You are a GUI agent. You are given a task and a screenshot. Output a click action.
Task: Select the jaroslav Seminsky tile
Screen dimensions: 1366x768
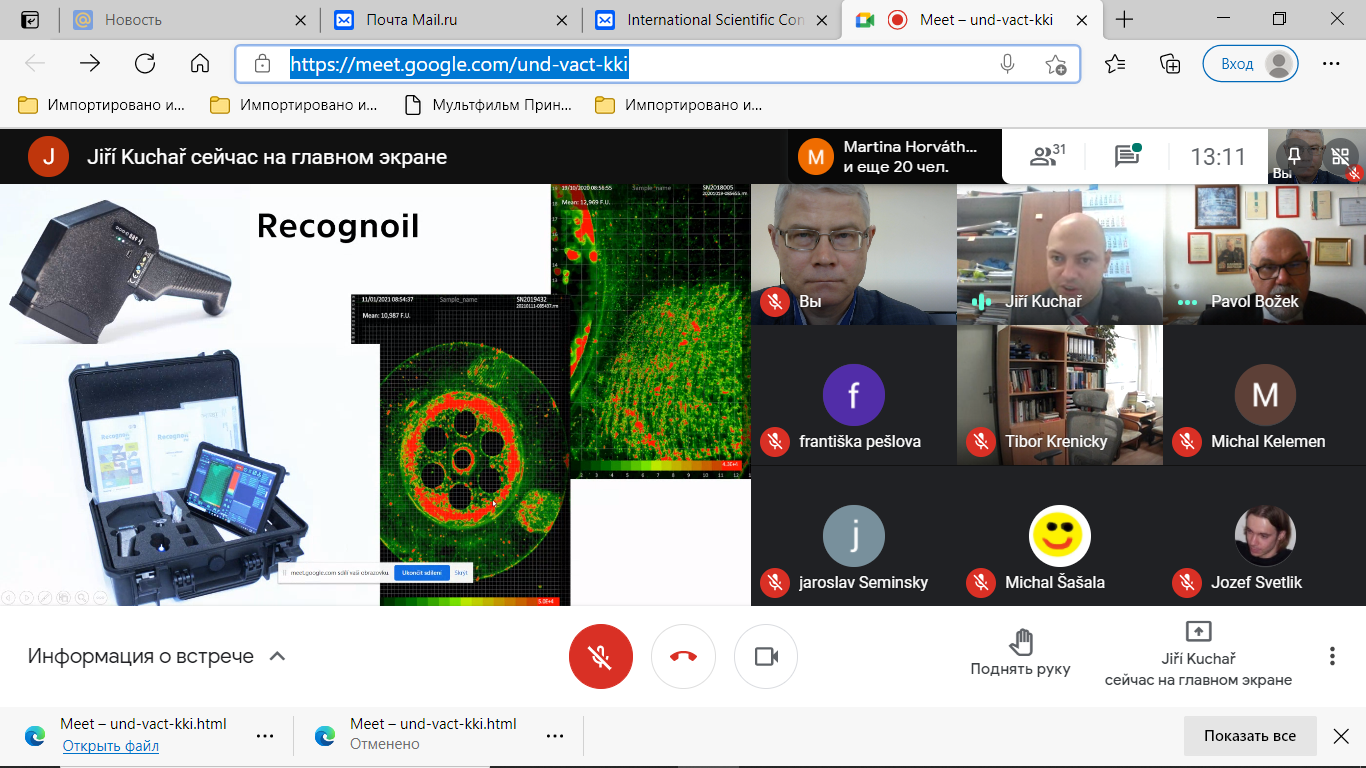[853, 536]
